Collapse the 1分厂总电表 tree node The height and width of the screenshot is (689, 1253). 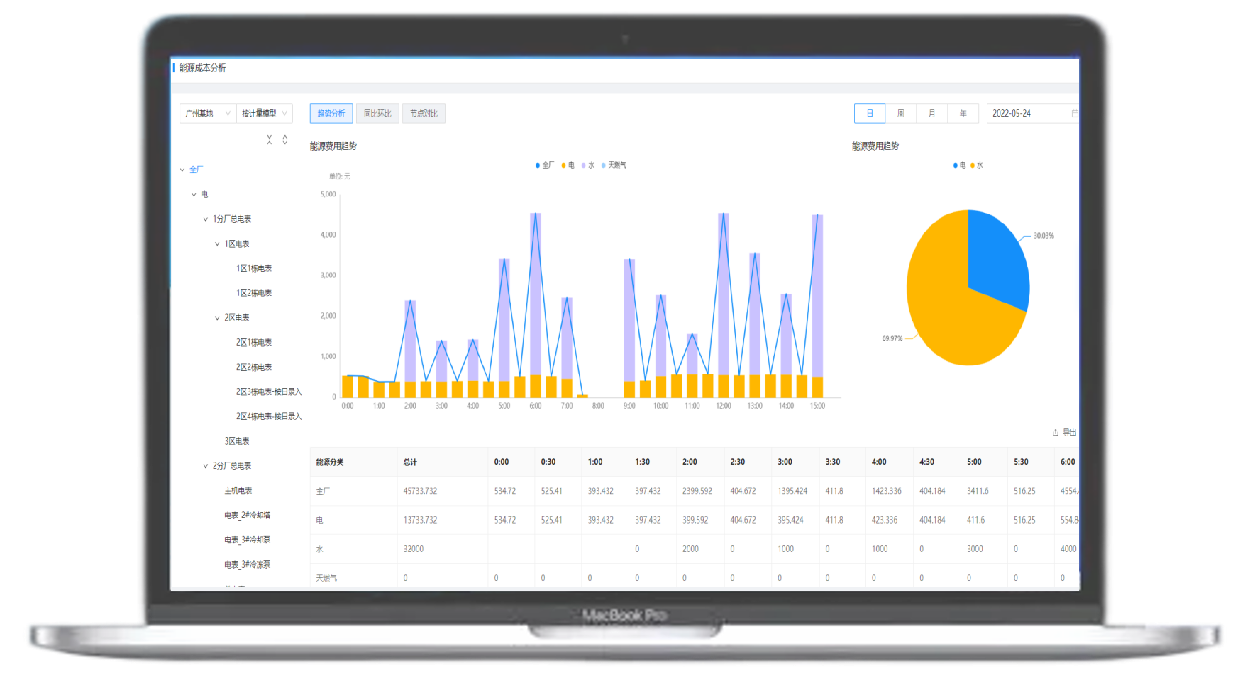205,219
